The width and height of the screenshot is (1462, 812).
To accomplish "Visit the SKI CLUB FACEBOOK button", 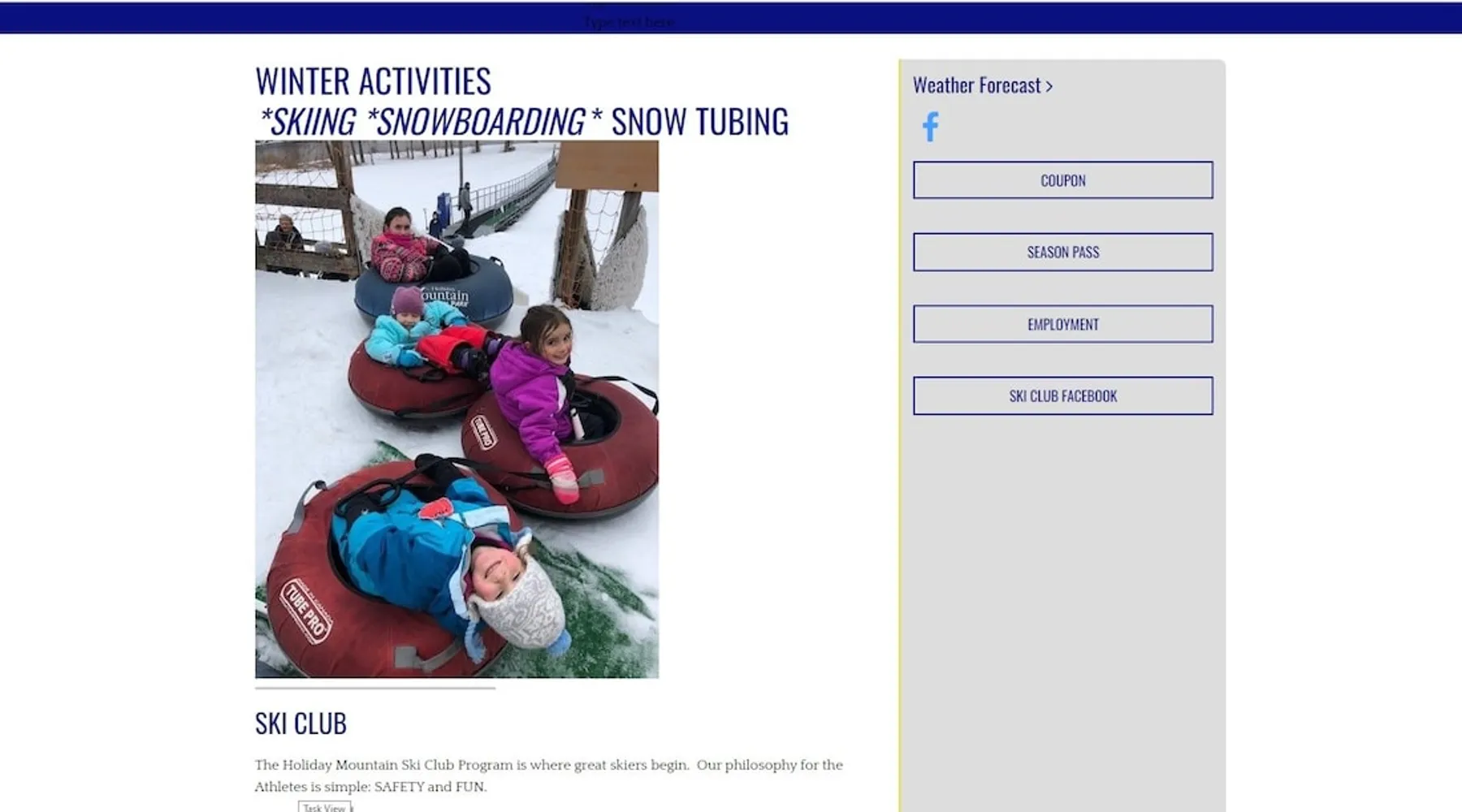I will coord(1062,395).
